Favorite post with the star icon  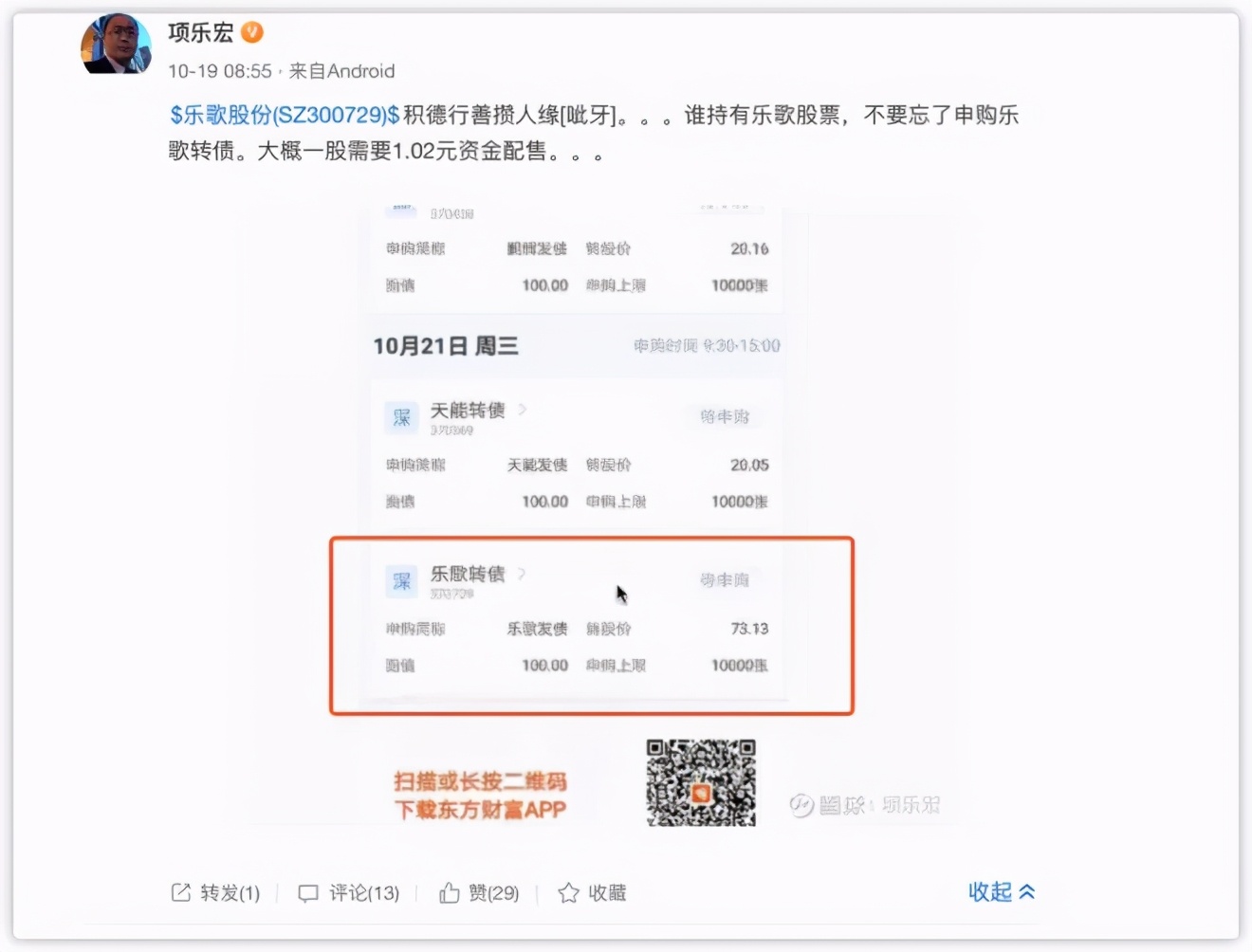tap(568, 893)
